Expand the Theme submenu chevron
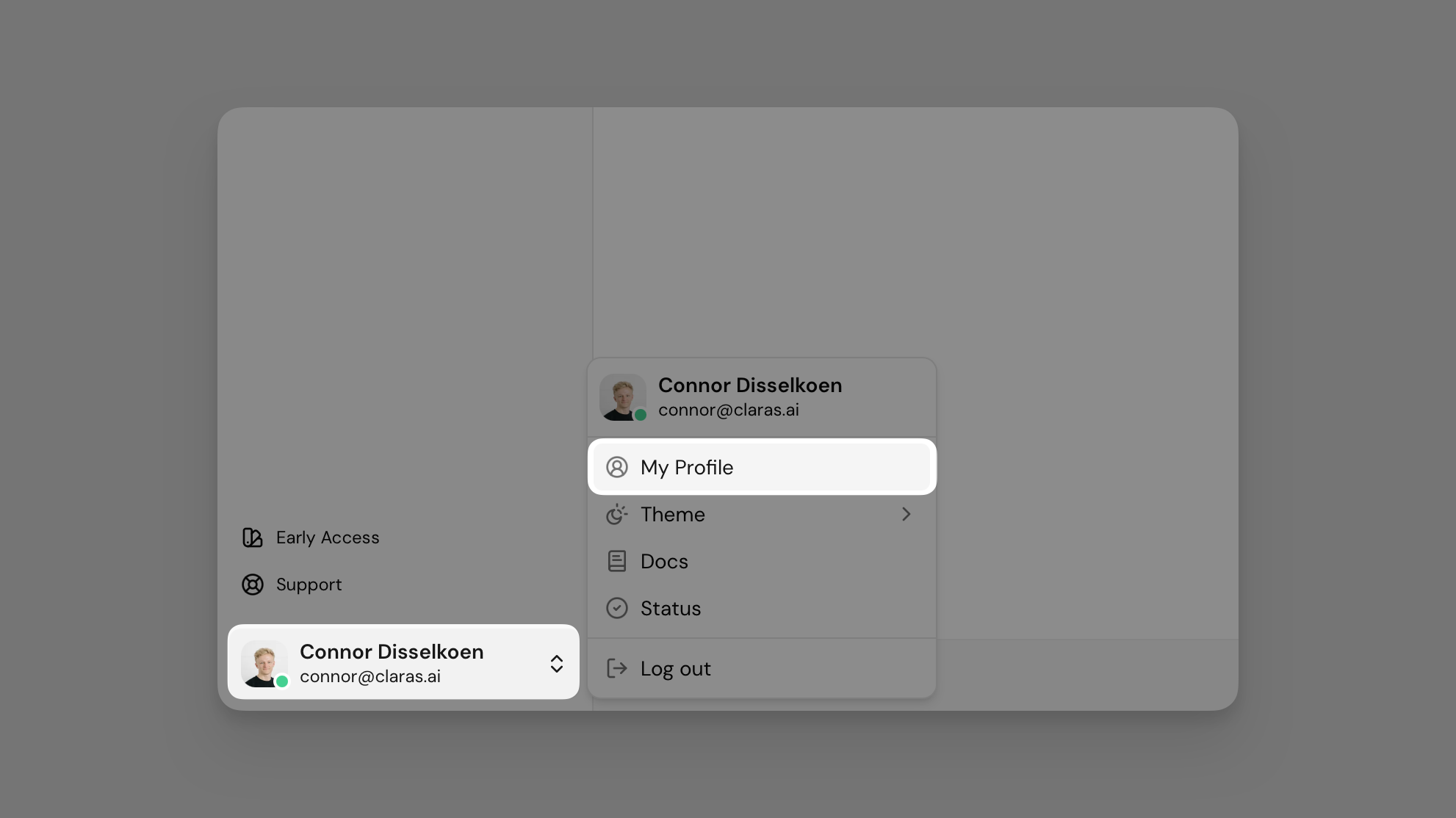 pos(906,515)
